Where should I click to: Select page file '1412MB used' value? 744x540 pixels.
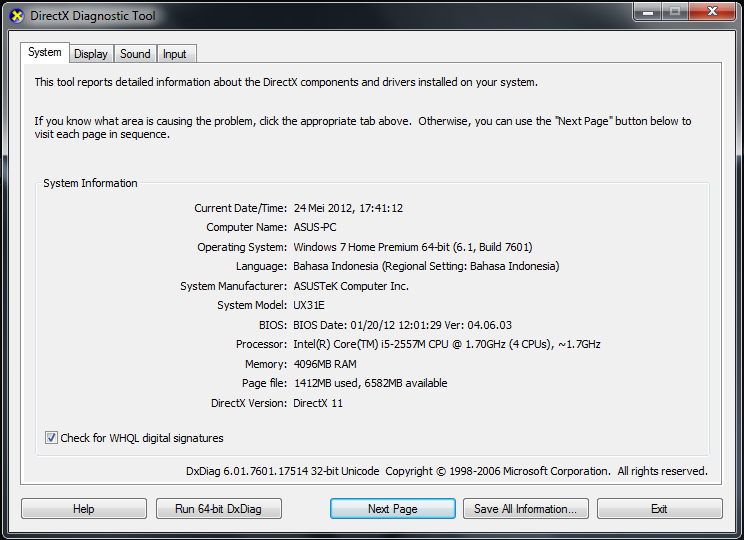pyautogui.click(x=370, y=383)
